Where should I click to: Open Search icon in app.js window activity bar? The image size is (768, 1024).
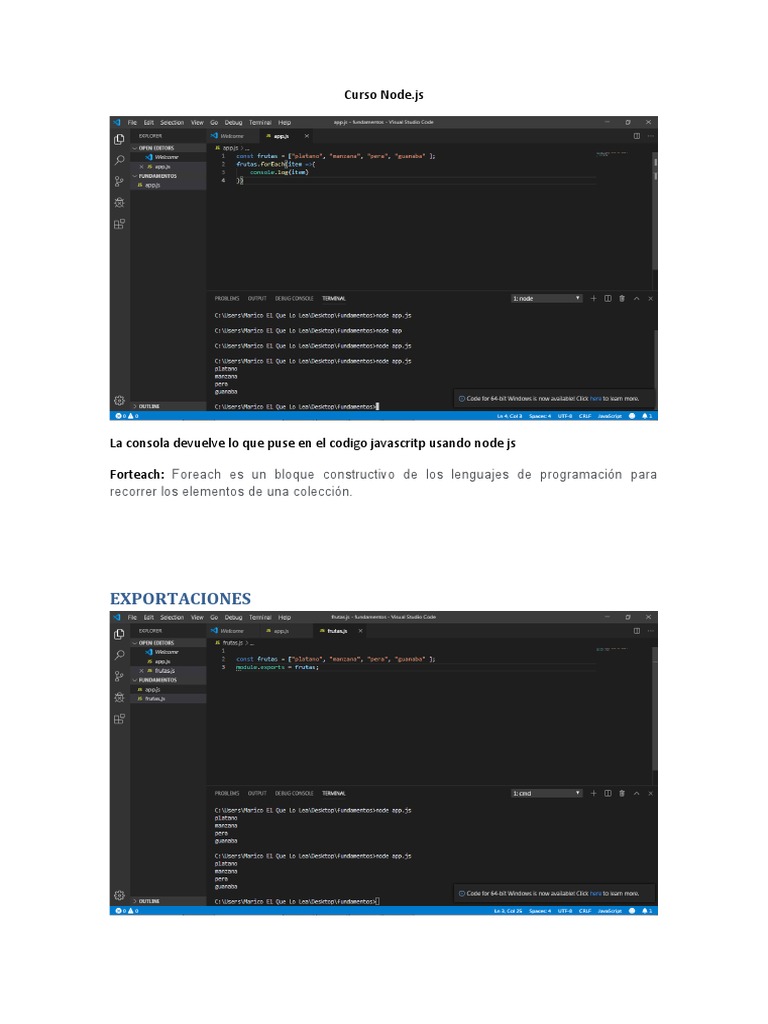click(120, 160)
